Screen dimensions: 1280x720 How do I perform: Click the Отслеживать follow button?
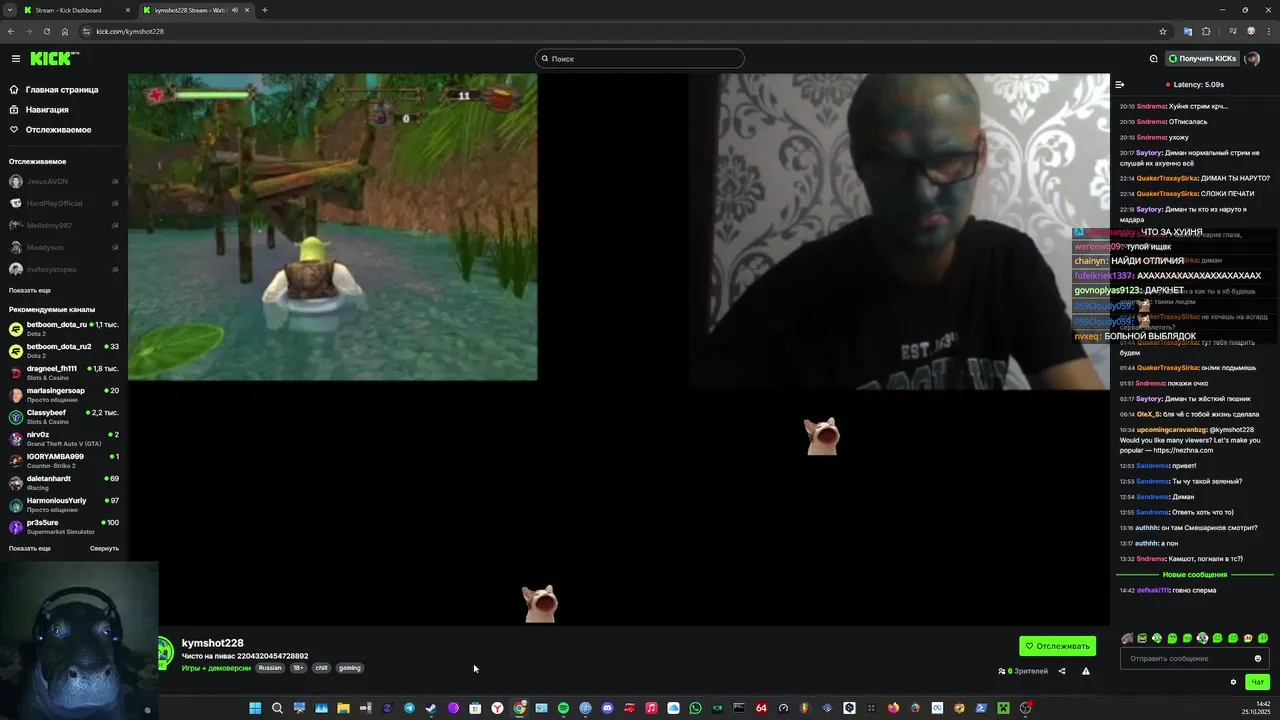tap(1057, 646)
